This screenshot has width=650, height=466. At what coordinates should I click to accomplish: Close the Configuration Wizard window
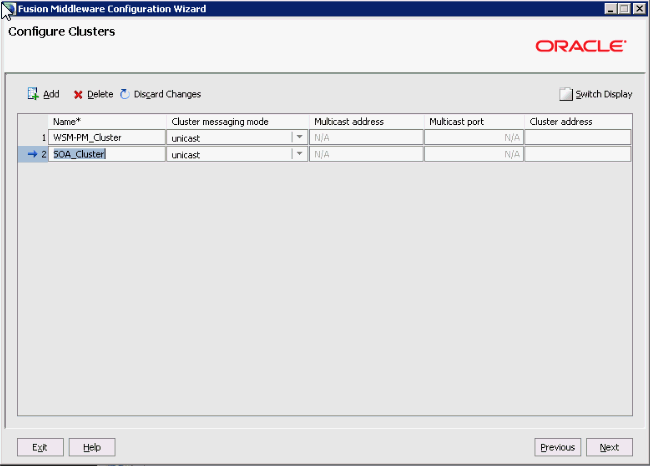[x=639, y=9]
